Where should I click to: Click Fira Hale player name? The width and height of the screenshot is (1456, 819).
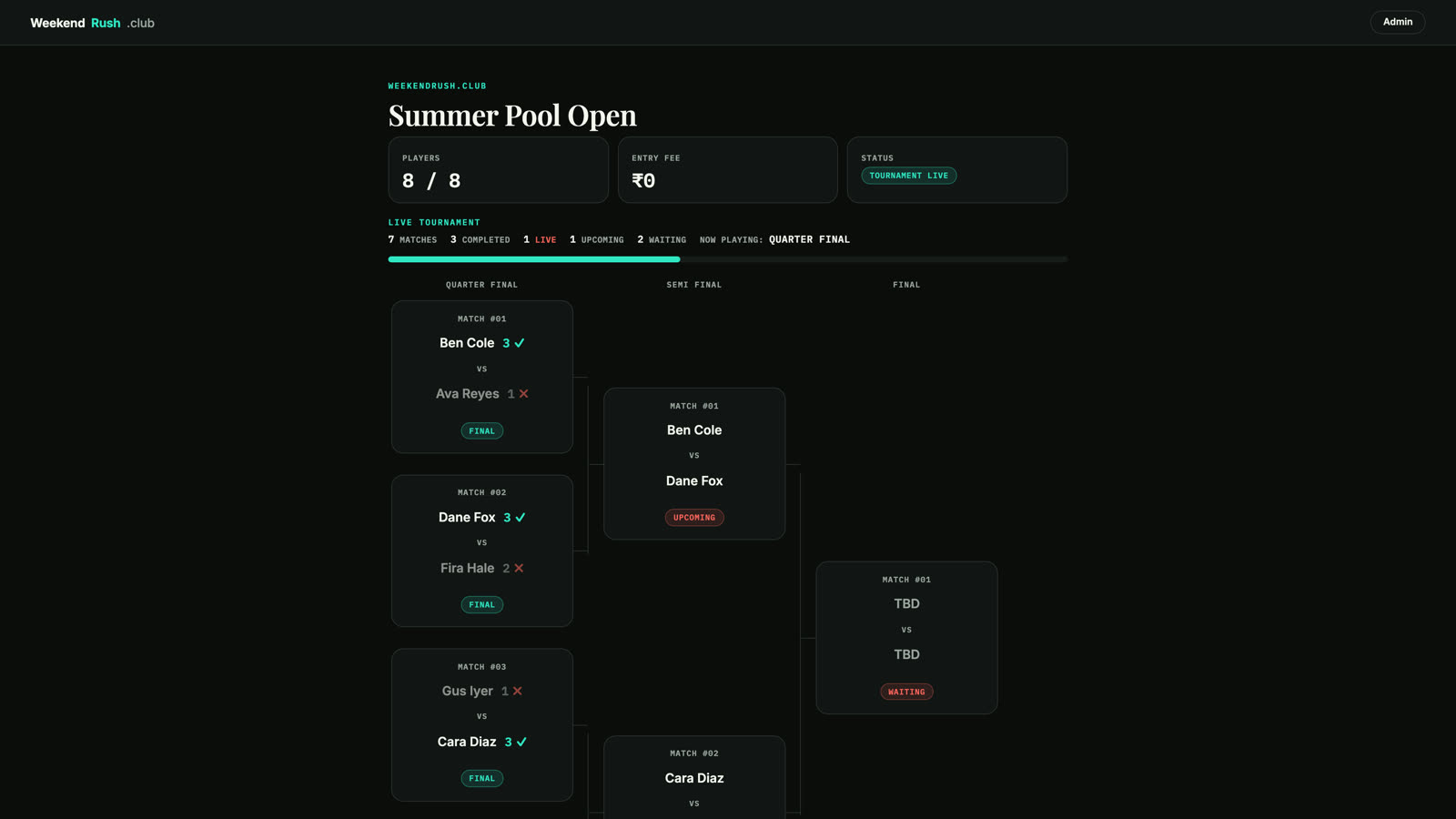(x=467, y=568)
